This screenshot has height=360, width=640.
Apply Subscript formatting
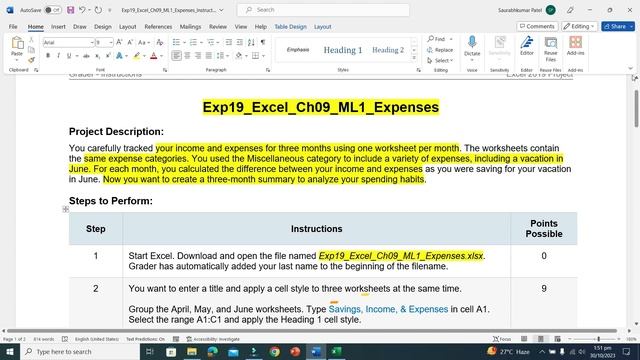(x=97, y=56)
